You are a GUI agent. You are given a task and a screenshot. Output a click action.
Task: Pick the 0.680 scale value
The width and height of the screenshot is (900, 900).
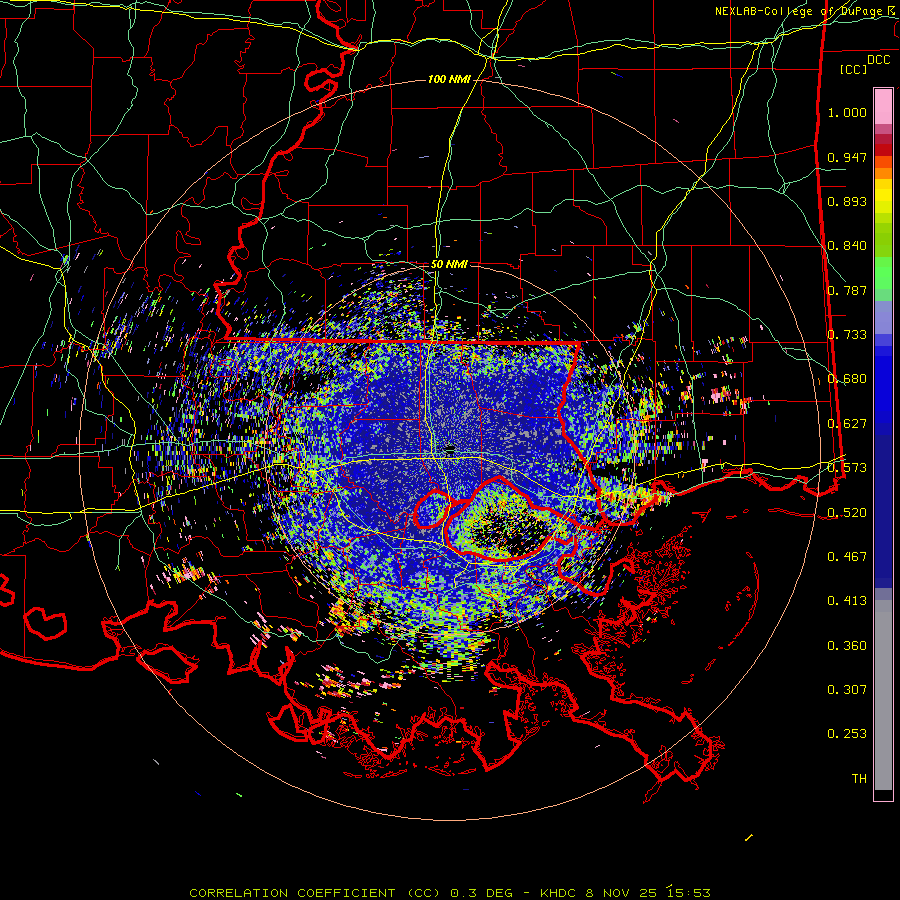click(847, 379)
